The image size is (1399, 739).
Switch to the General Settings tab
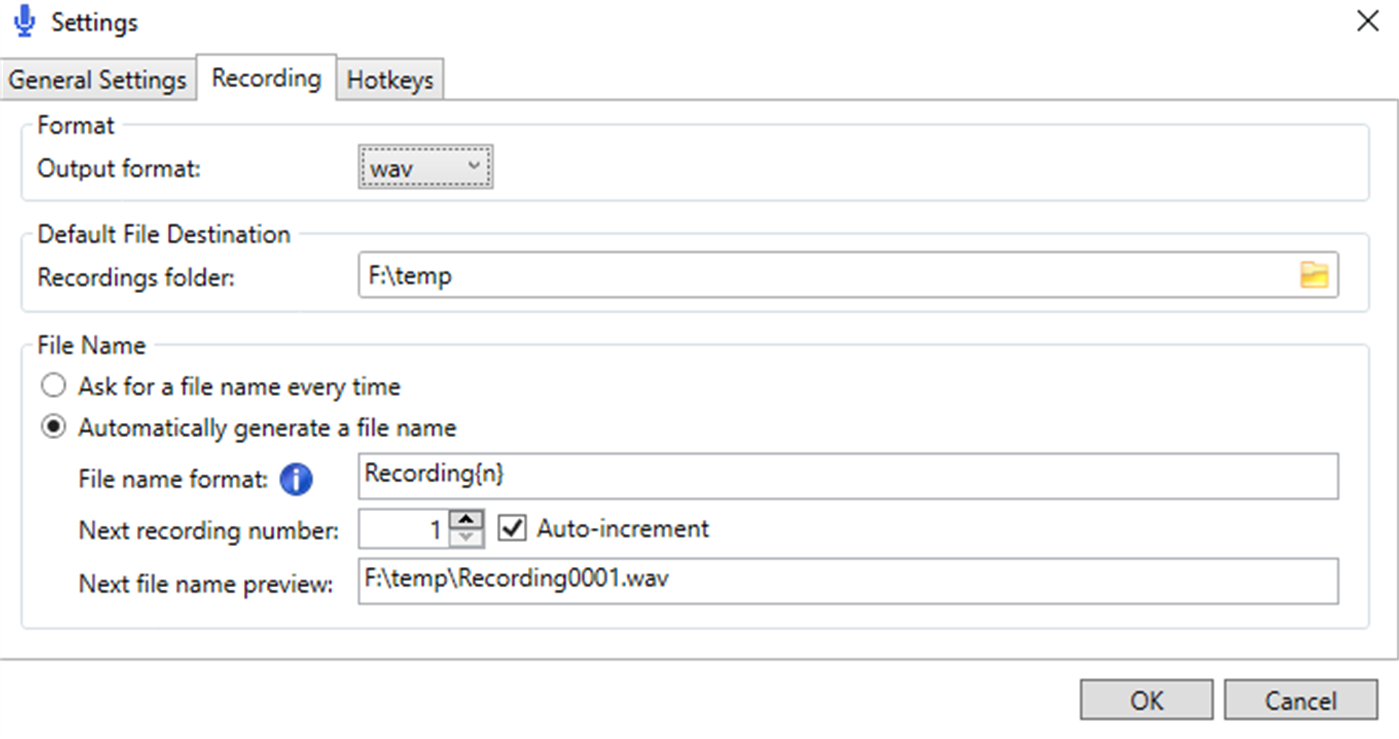pos(97,78)
